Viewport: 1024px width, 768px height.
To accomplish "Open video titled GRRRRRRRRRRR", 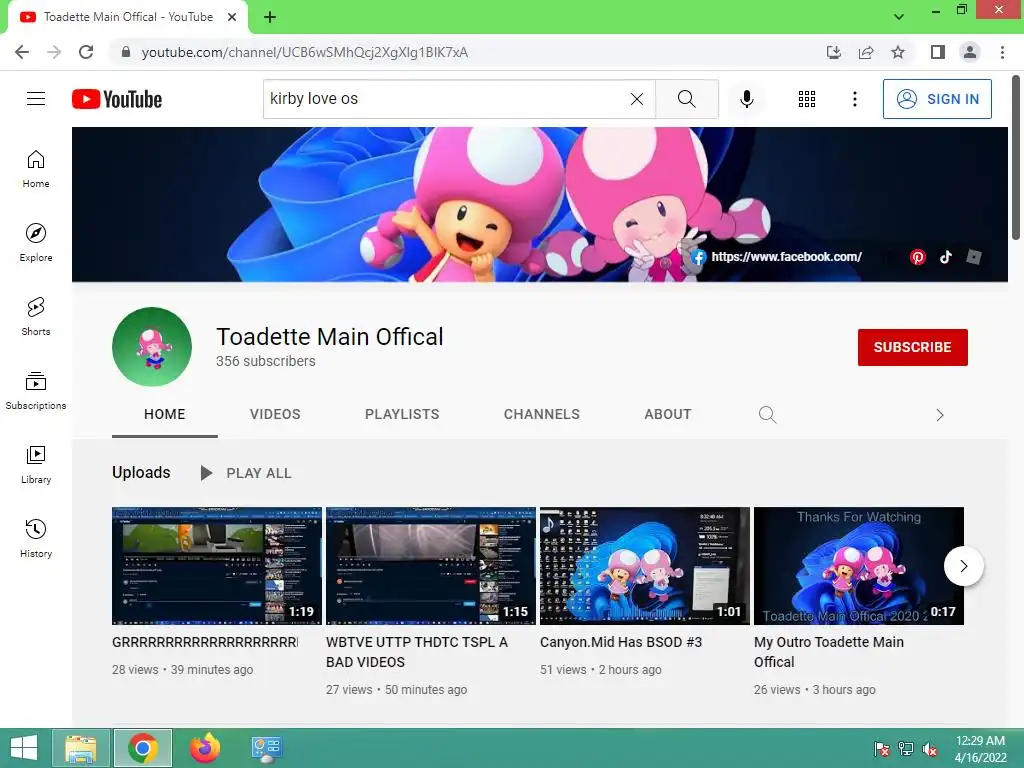I will [205, 642].
